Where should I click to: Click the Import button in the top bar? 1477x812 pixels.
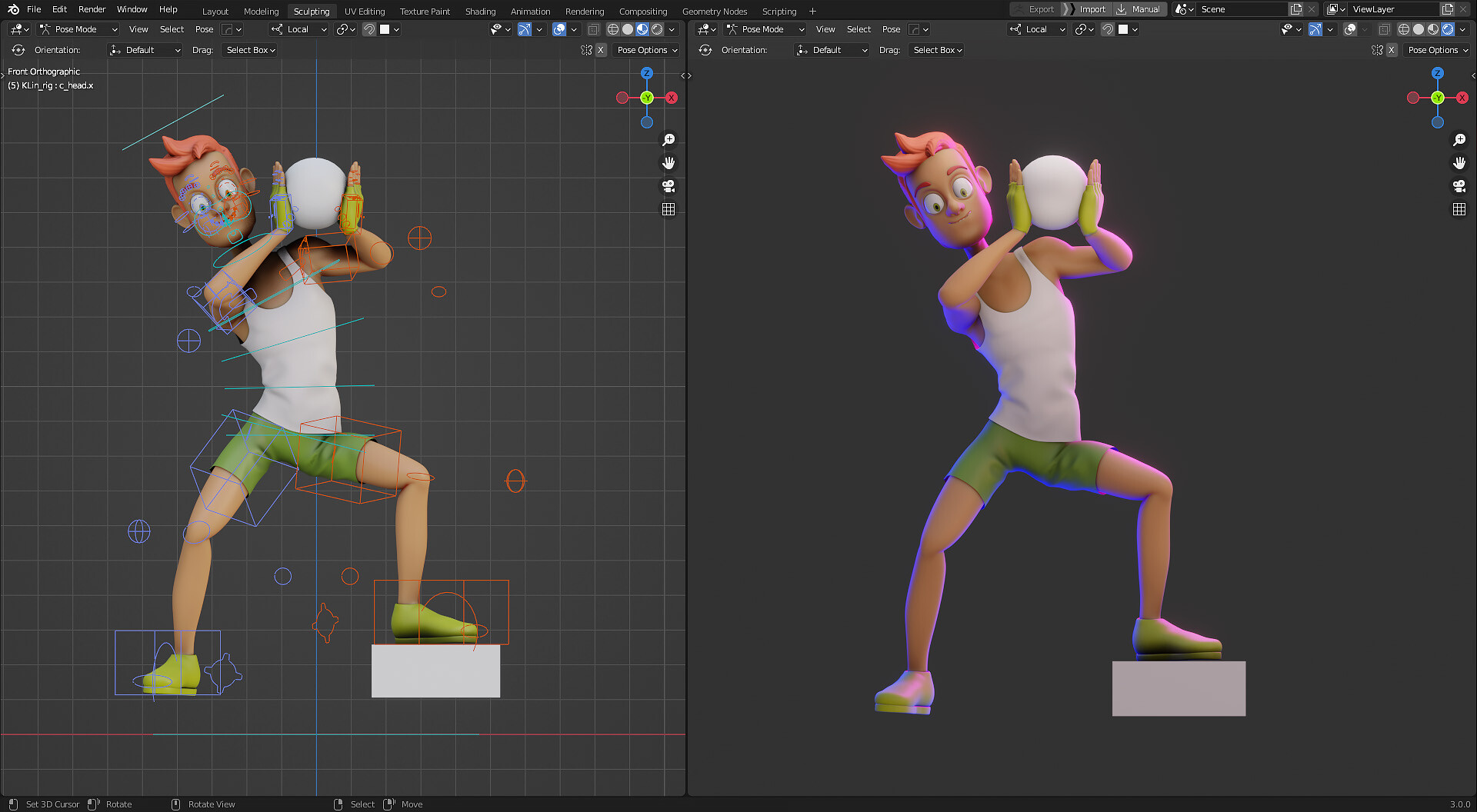tap(1092, 9)
